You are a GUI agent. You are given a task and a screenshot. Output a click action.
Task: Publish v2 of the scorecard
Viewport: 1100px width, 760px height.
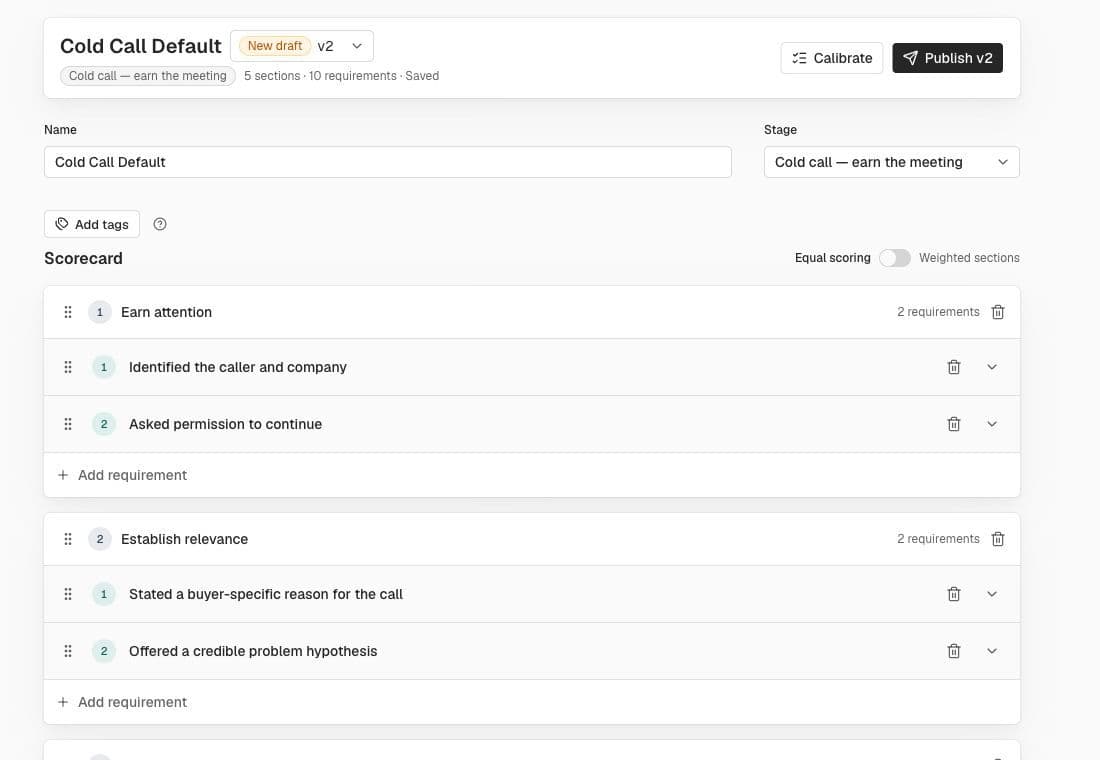[947, 58]
